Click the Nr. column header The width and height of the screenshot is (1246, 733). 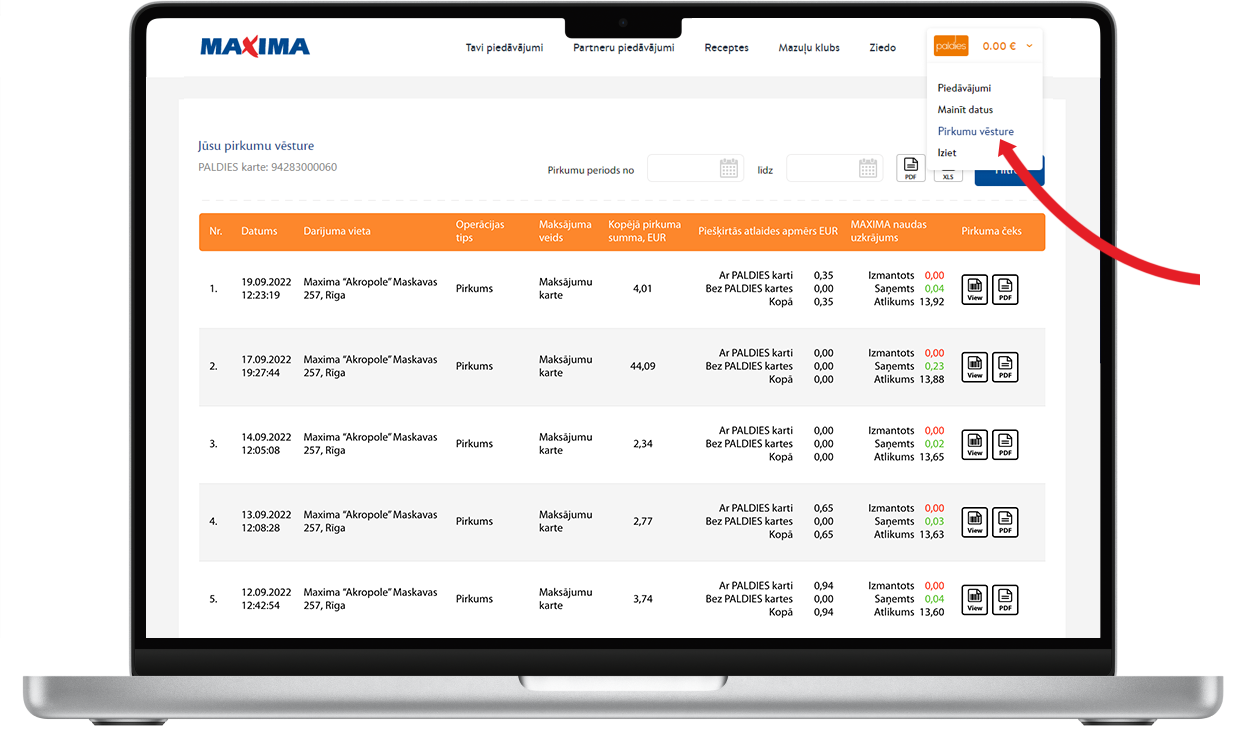(x=216, y=231)
